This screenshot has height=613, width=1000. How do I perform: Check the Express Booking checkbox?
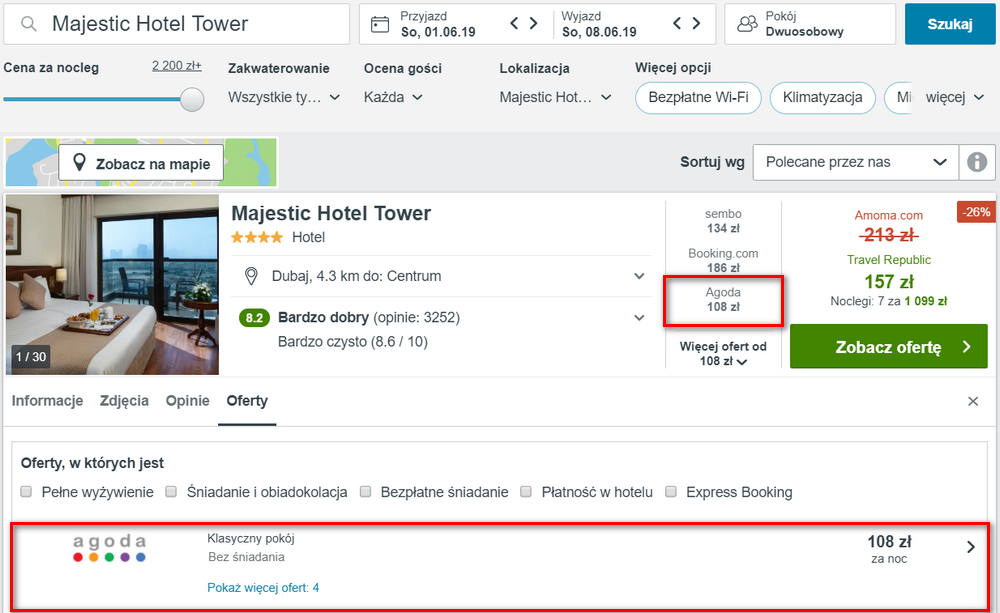671,491
